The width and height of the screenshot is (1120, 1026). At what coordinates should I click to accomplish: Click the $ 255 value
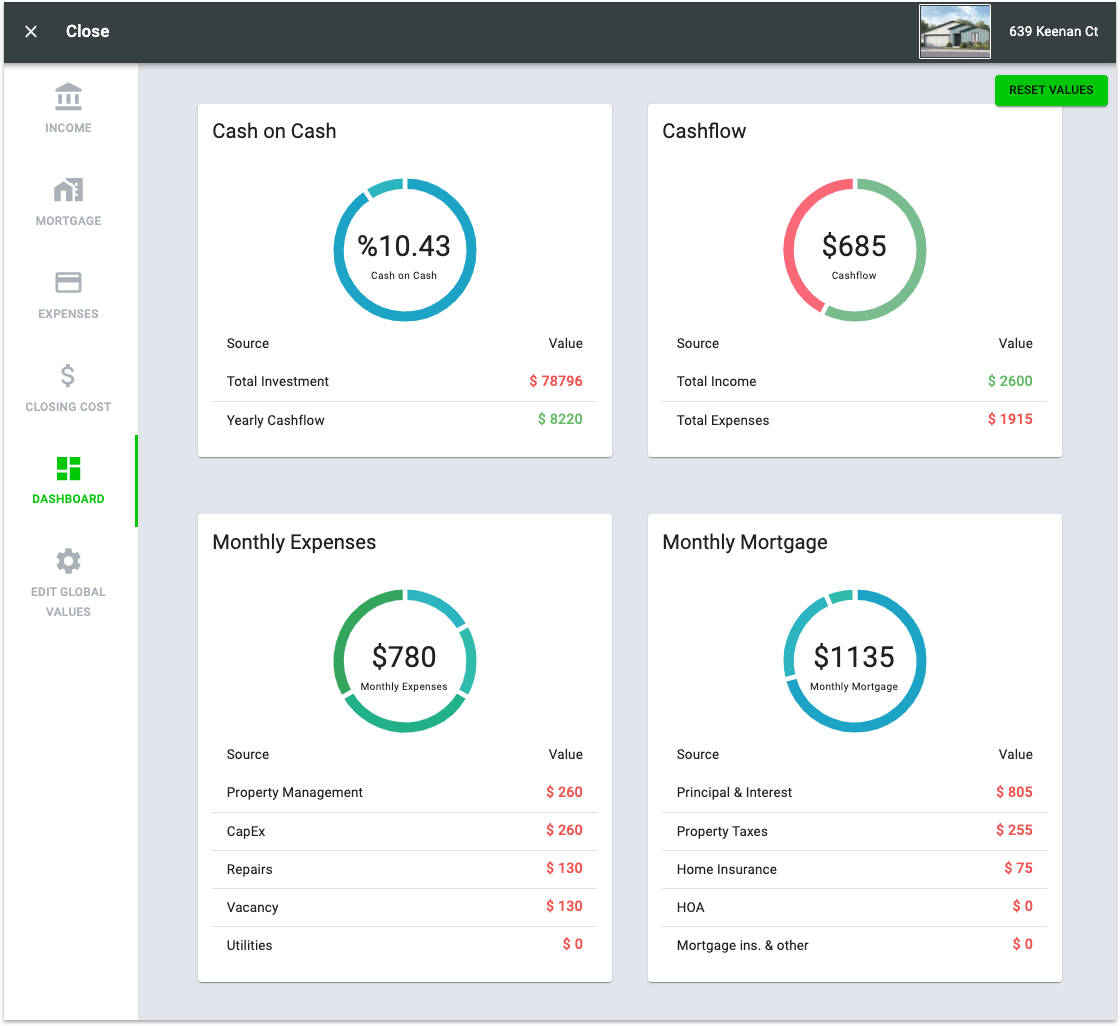tap(1014, 830)
